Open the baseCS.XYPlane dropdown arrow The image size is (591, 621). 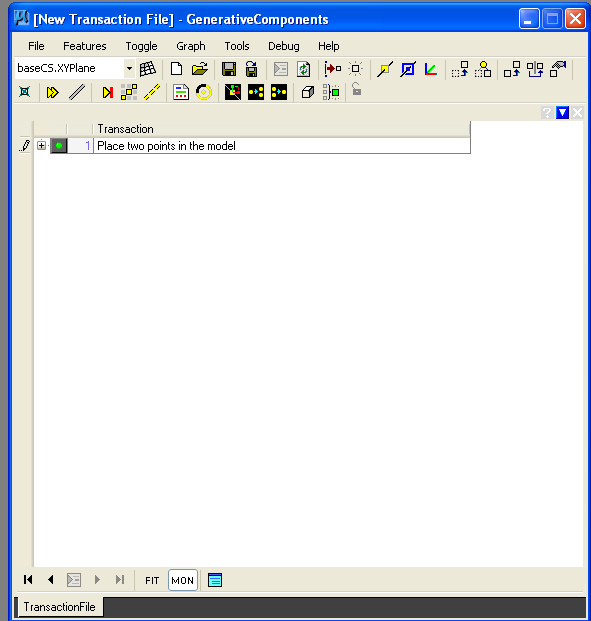[129, 69]
